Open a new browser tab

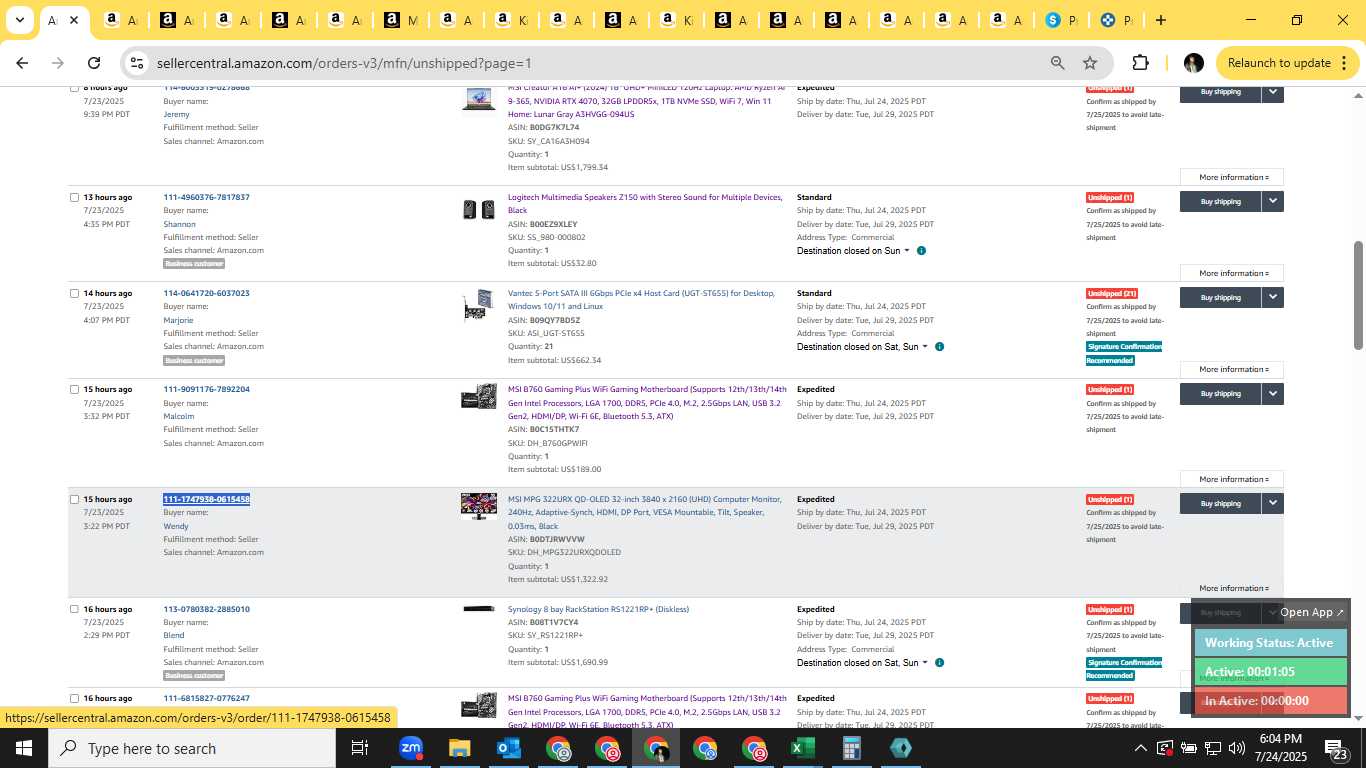[1160, 20]
